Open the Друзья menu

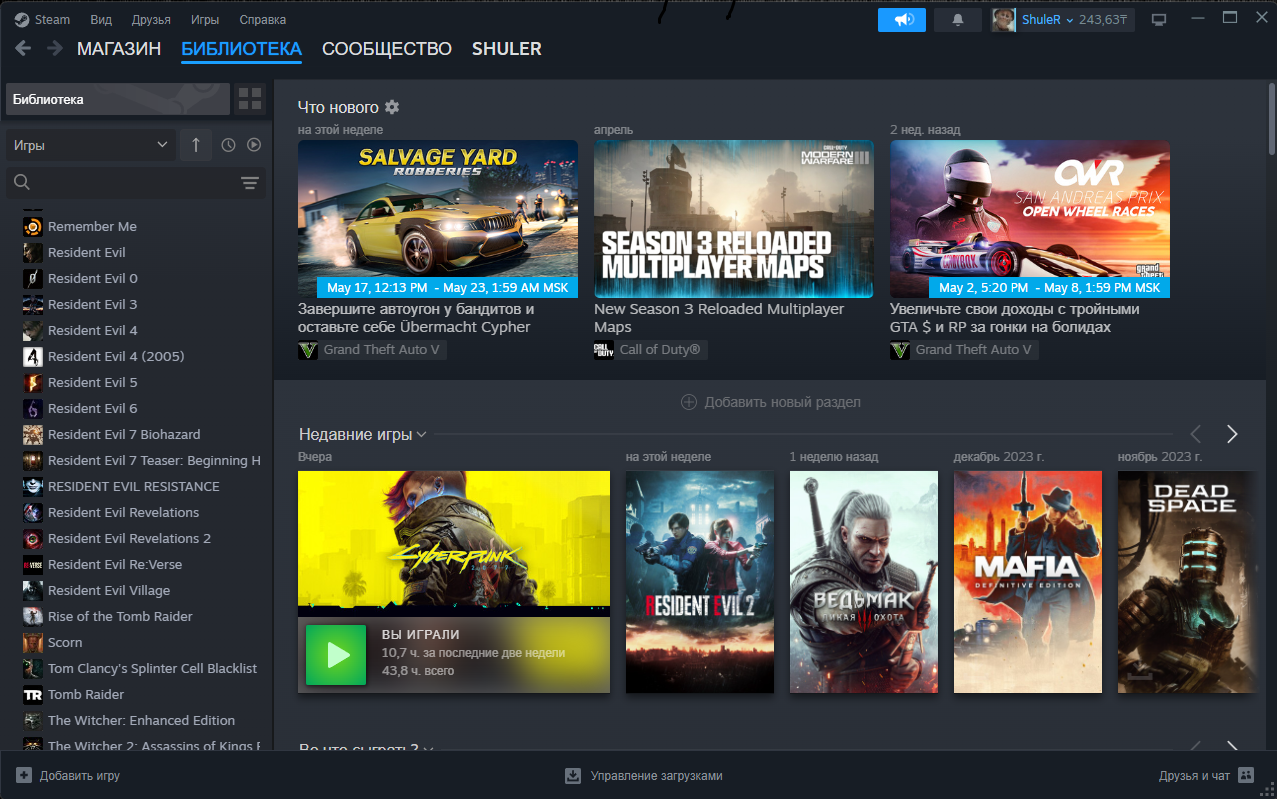[151, 19]
